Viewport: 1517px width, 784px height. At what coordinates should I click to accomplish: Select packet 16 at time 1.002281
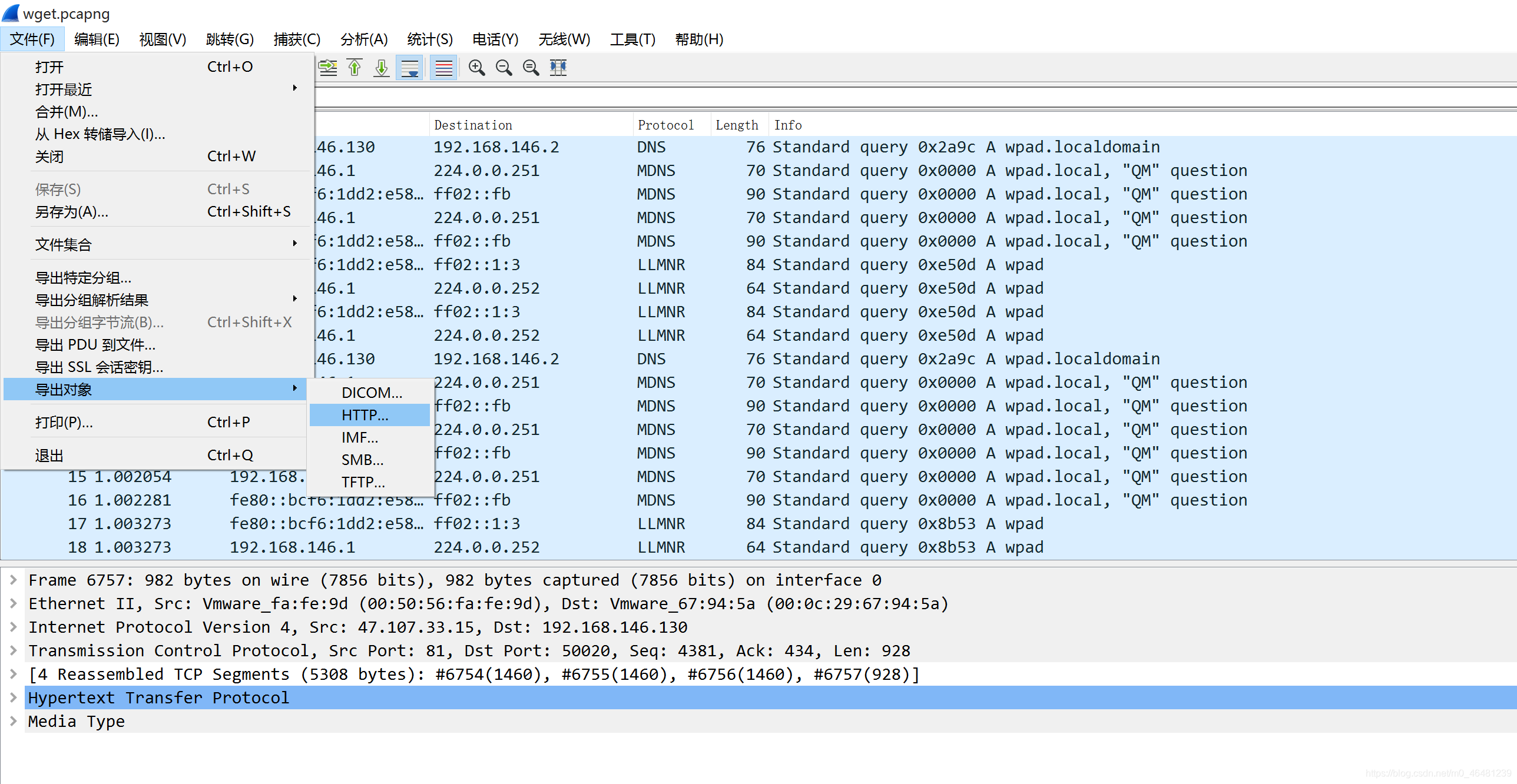[x=758, y=500]
